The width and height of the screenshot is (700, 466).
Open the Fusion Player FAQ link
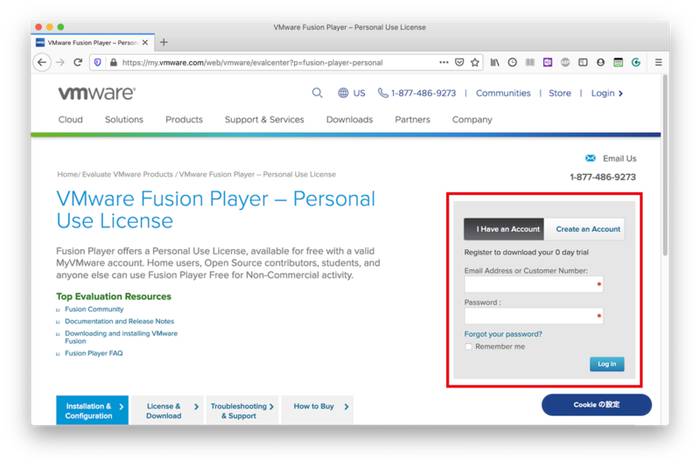(x=94, y=353)
